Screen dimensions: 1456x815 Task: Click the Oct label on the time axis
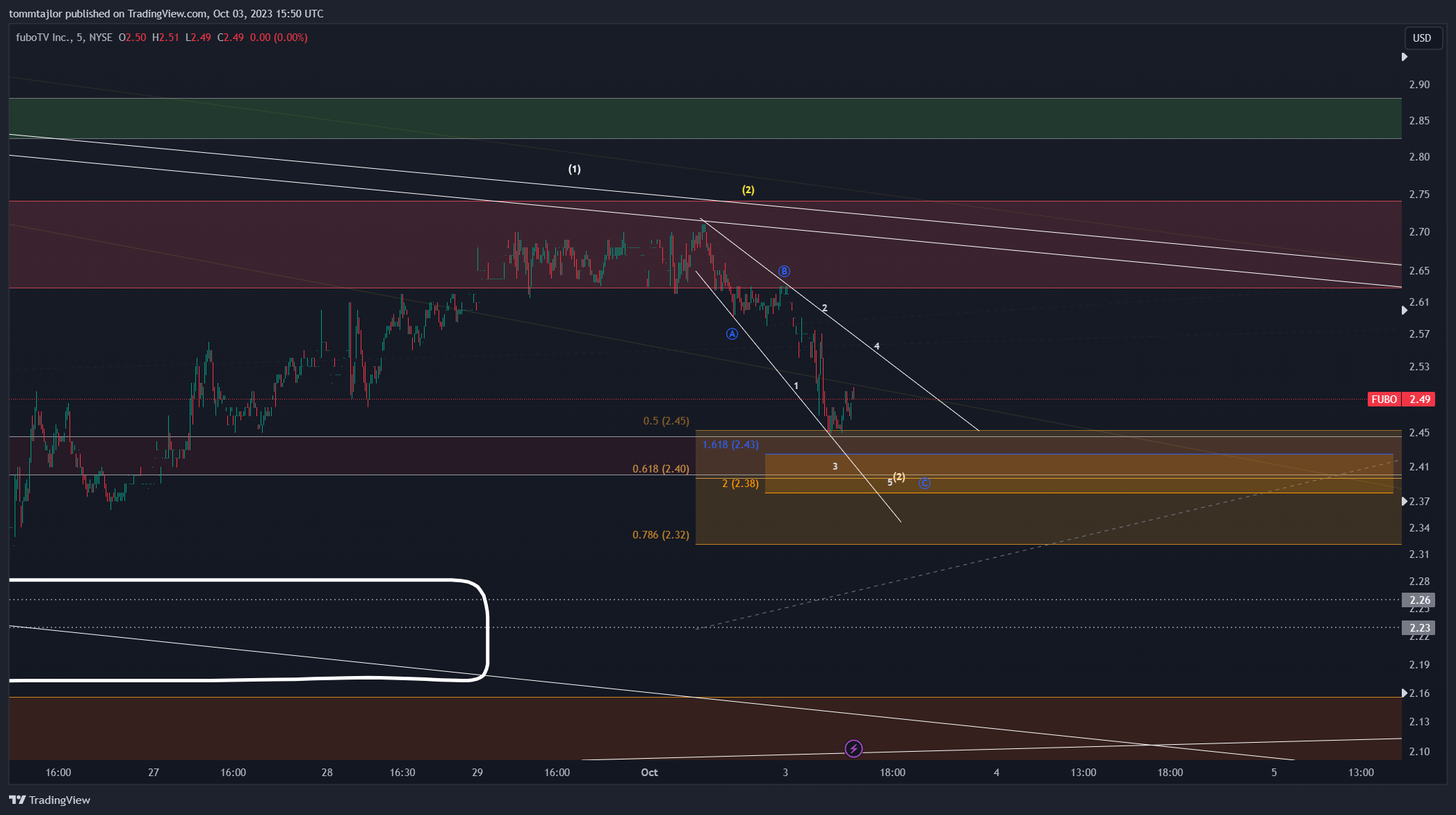649,773
